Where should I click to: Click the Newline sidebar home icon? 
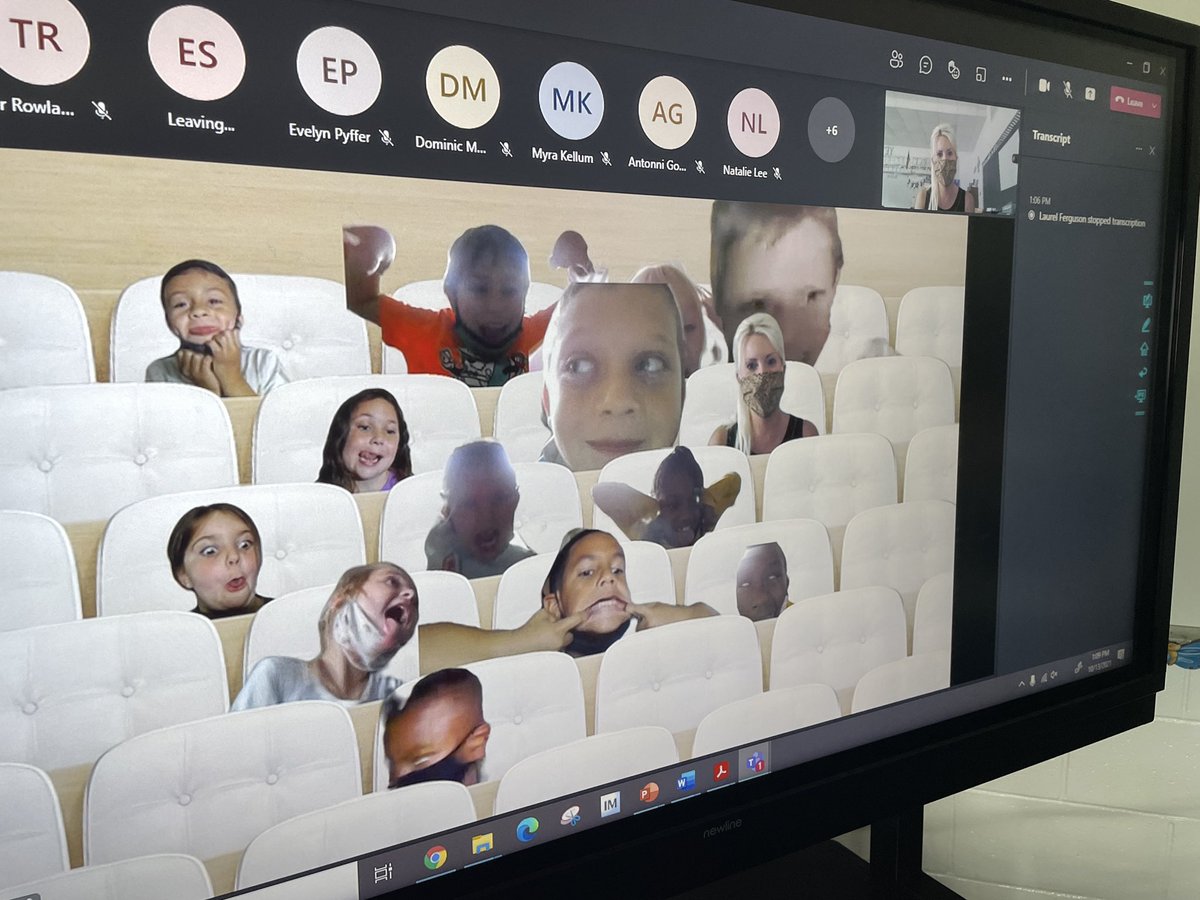pos(1144,349)
